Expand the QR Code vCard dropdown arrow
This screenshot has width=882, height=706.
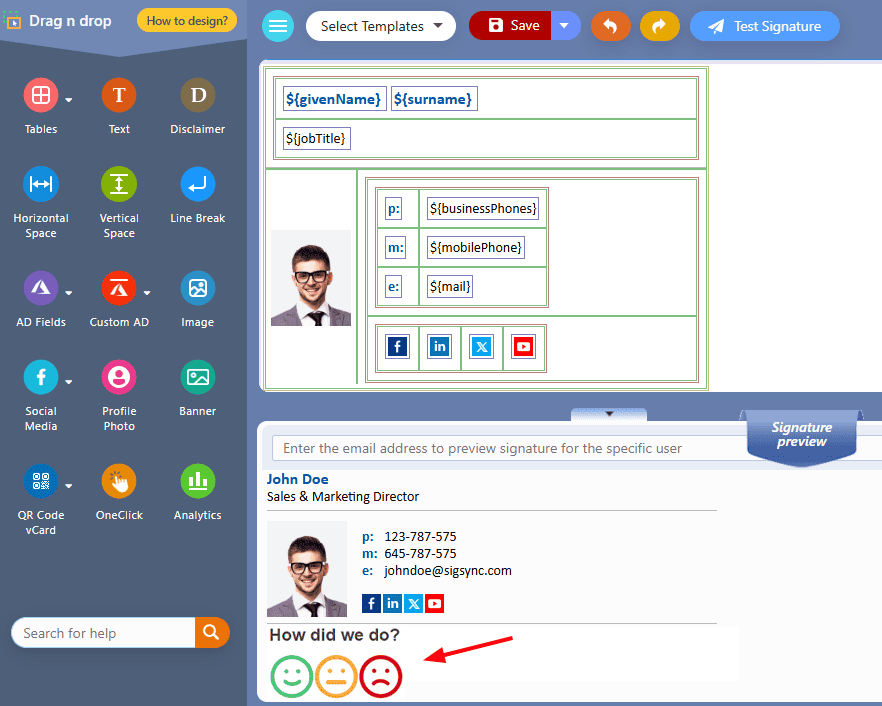pos(69,486)
